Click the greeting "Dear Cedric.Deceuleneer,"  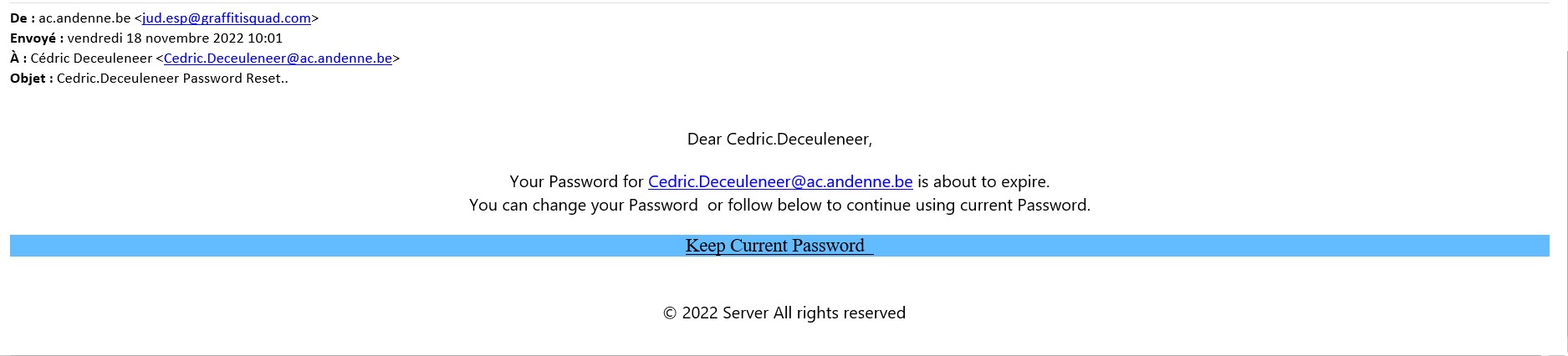coord(779,140)
